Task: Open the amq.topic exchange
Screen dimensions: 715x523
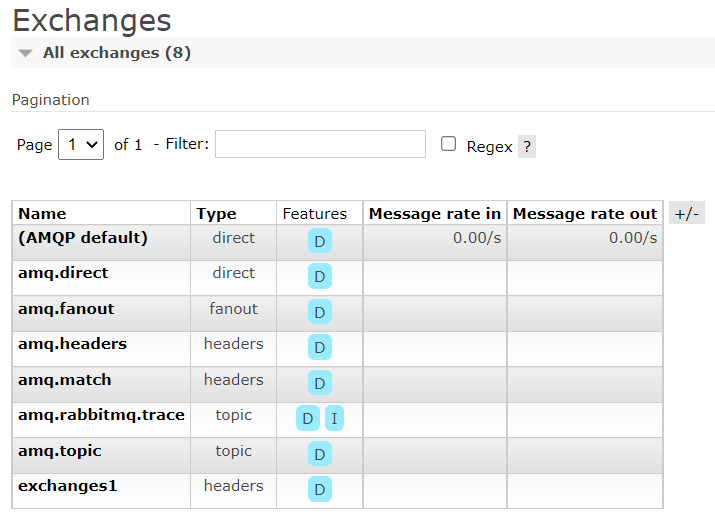Action: pos(60,451)
